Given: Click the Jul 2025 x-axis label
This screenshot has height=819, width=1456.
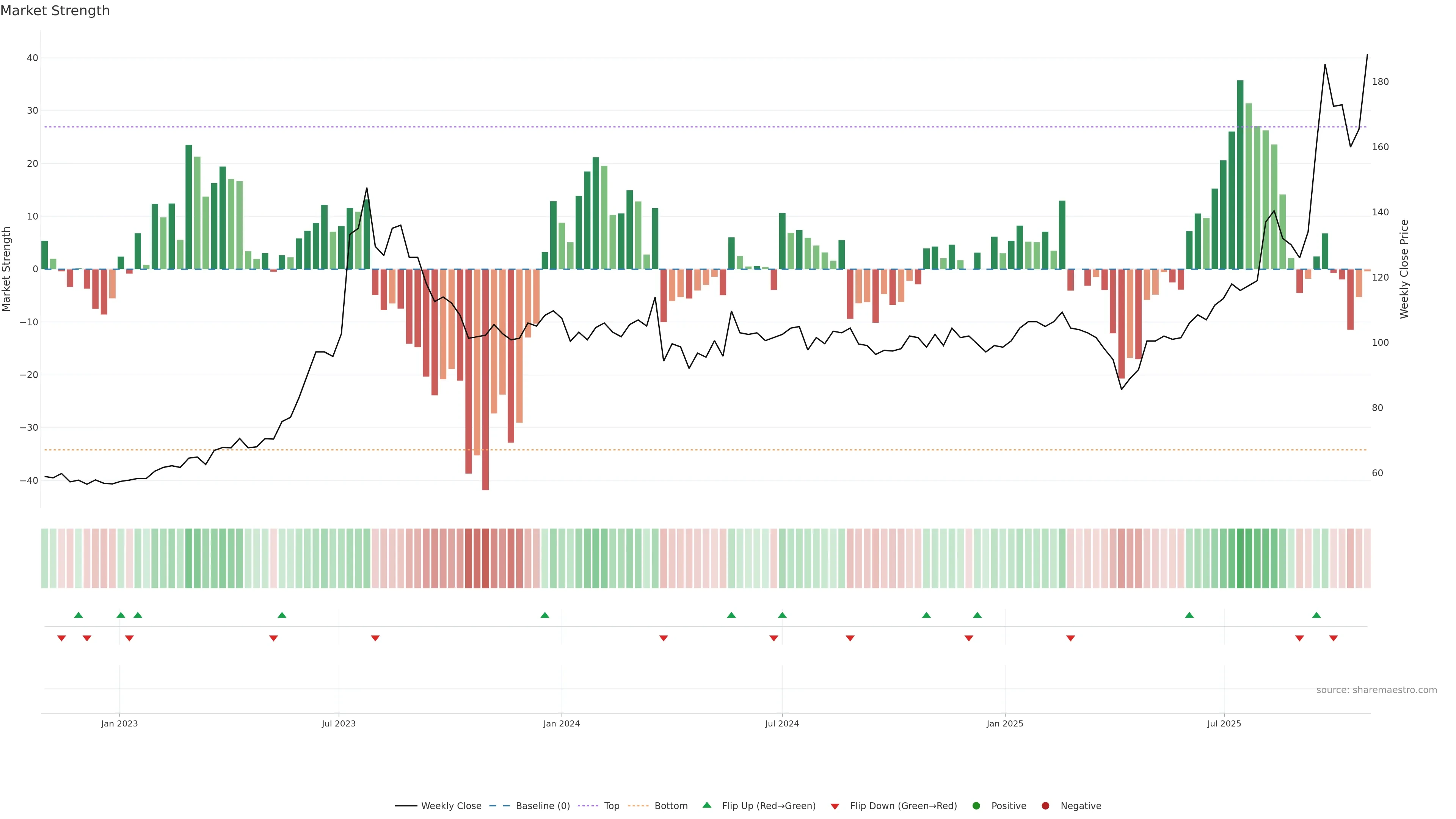Looking at the screenshot, I should 1224,723.
